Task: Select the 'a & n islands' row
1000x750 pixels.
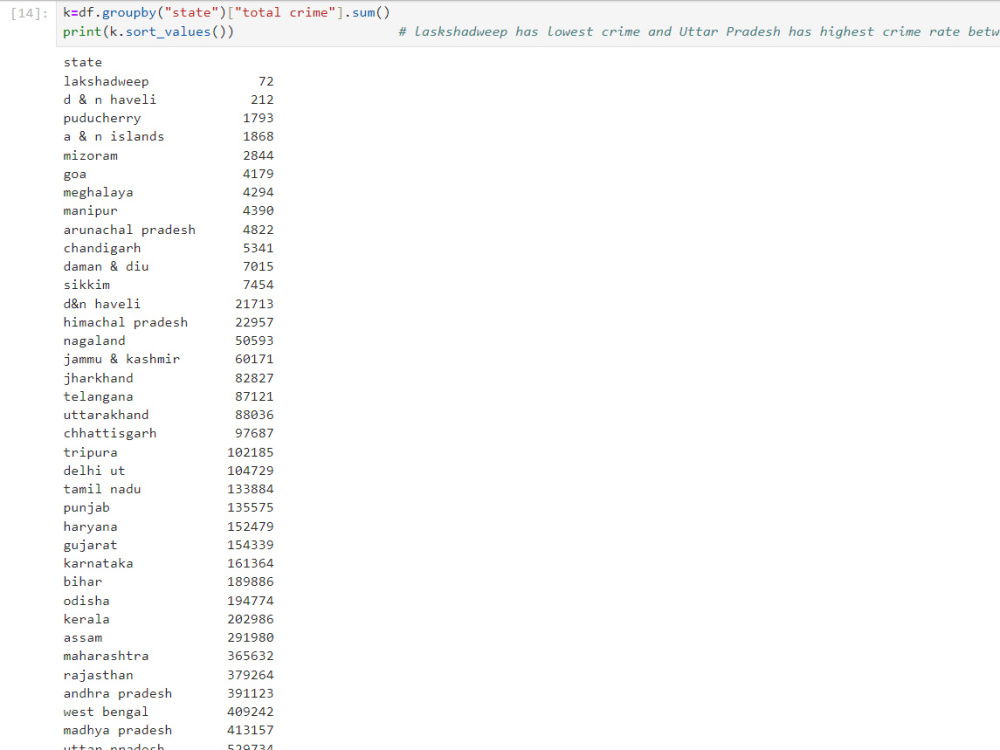Action: coord(168,136)
